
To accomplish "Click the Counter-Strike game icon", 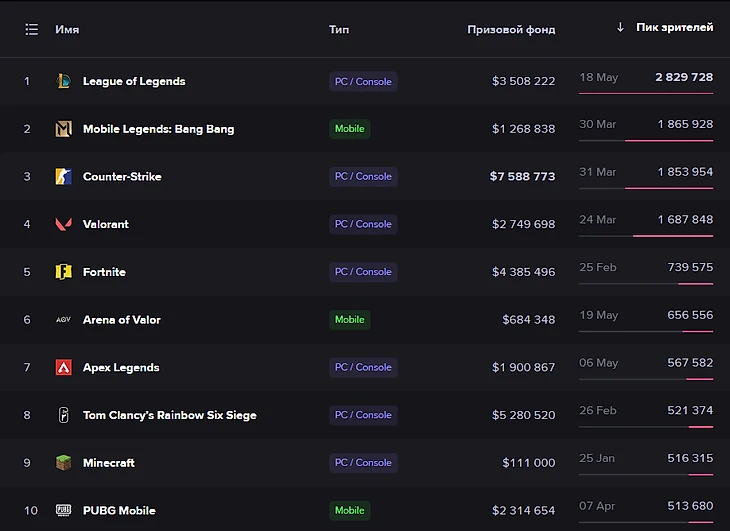I will (x=64, y=177).
